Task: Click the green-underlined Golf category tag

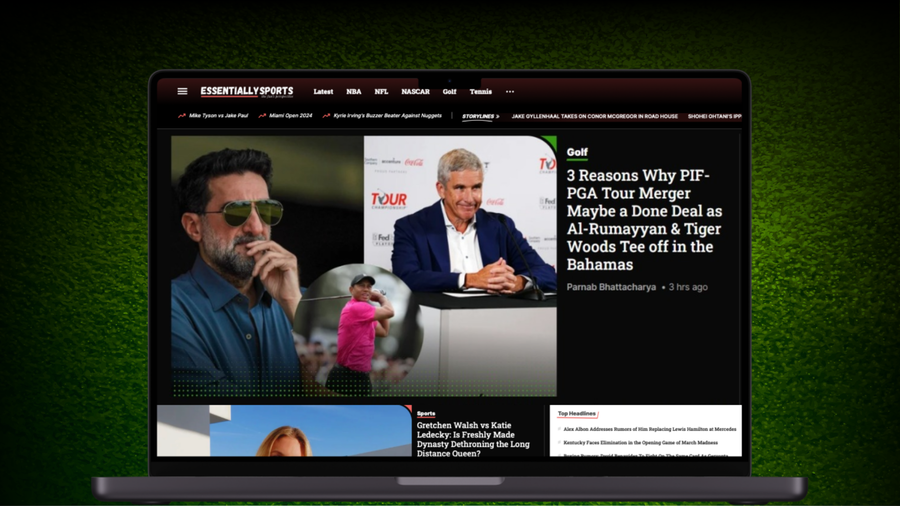Action: [x=577, y=153]
